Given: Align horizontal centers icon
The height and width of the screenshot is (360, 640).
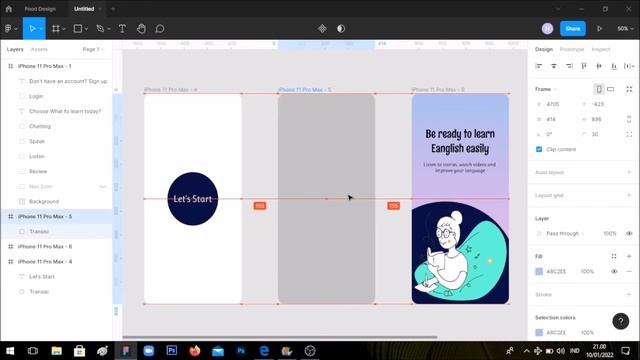Looking at the screenshot, I should (553, 66).
